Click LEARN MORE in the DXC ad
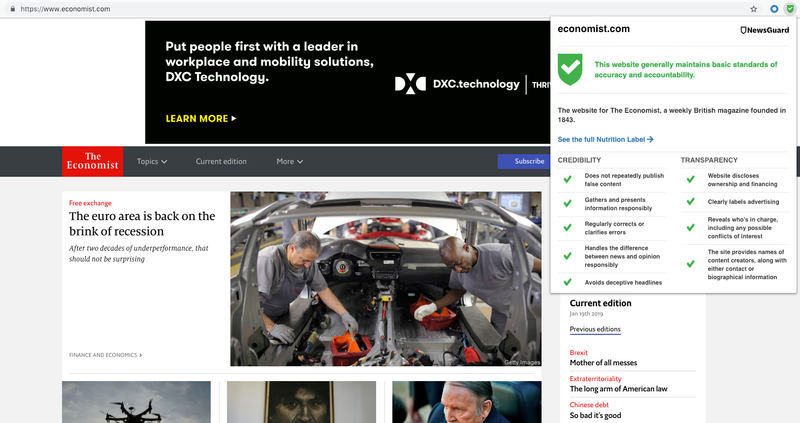The height and width of the screenshot is (423, 800). click(201, 118)
